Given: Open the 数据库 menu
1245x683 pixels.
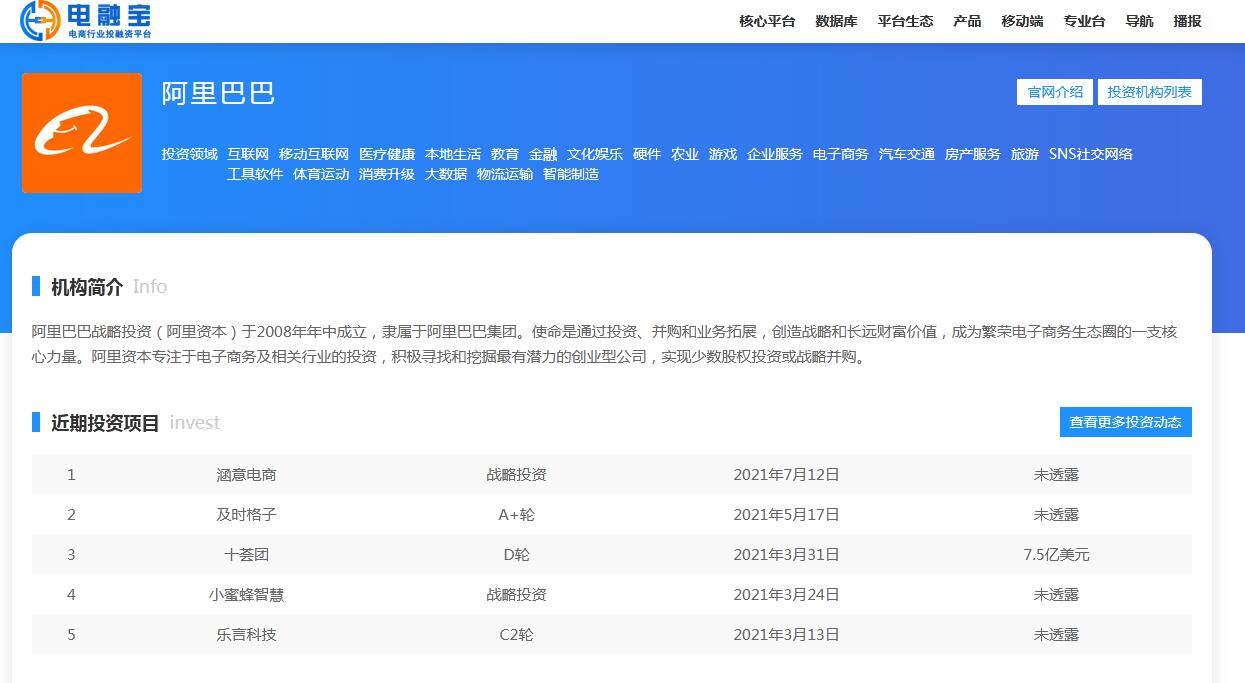Looking at the screenshot, I should 836,21.
